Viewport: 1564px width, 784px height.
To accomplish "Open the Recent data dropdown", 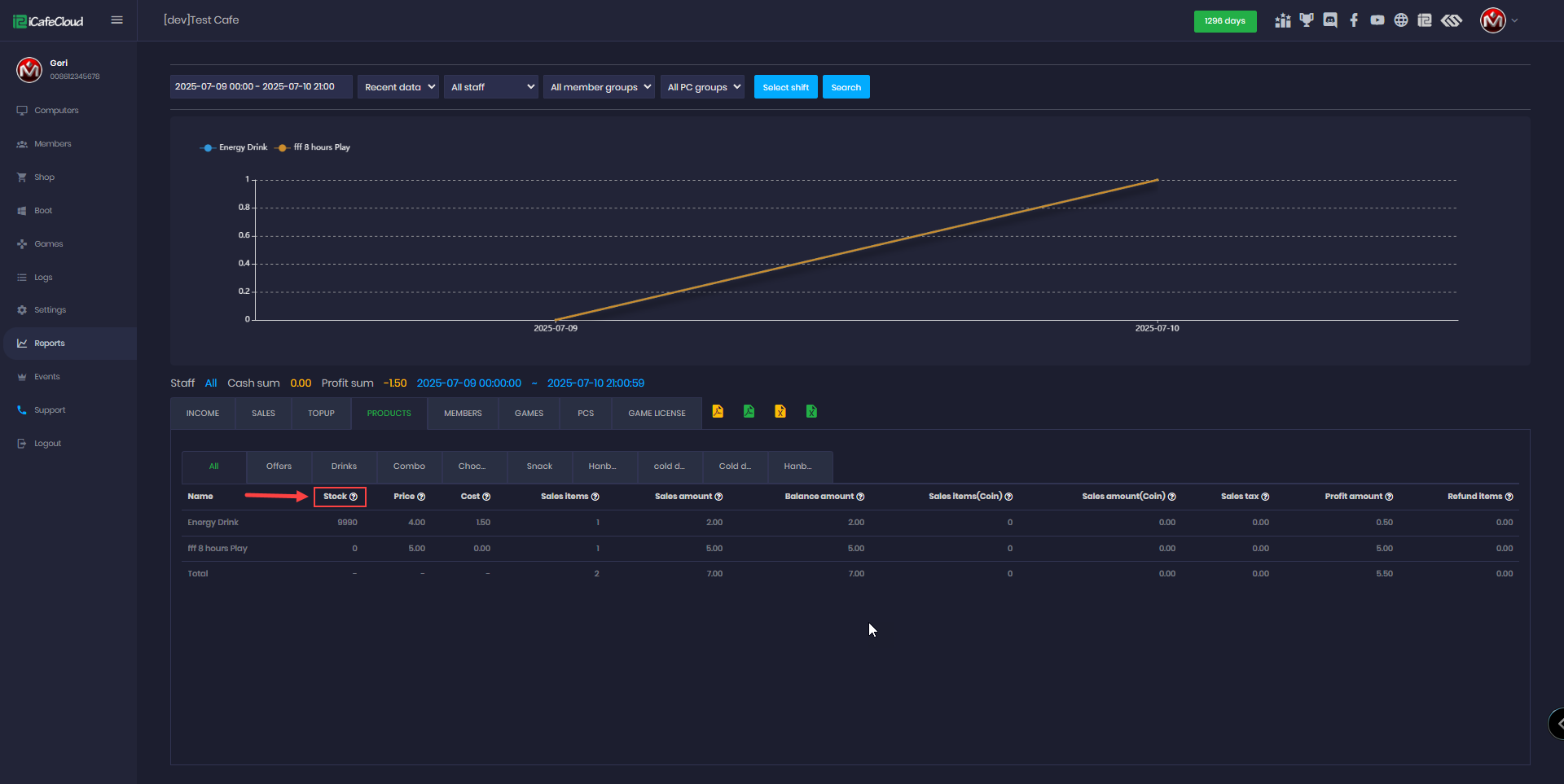I will [398, 86].
